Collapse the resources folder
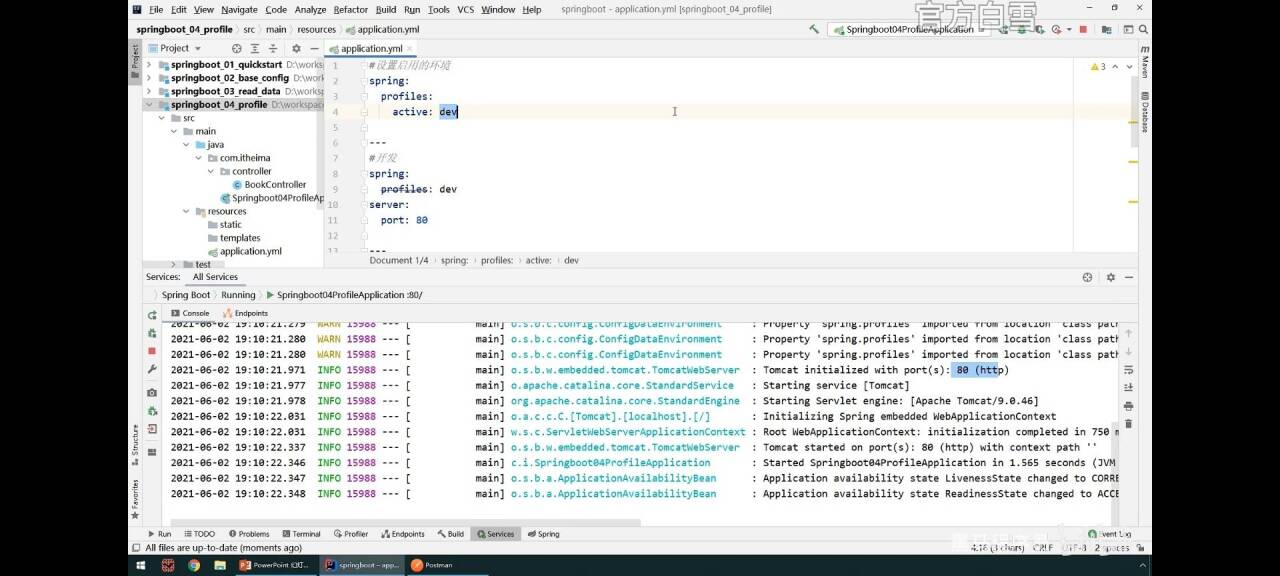 (x=186, y=211)
